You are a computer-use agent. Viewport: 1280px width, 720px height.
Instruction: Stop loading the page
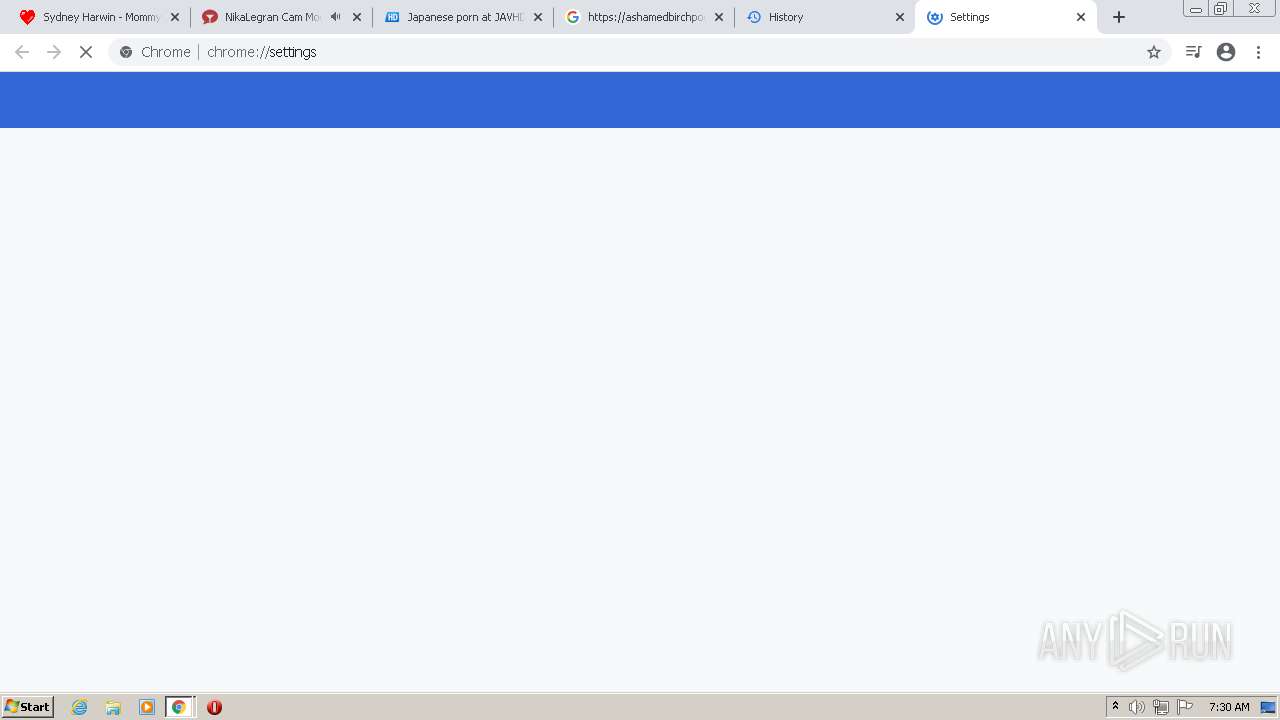tap(86, 52)
